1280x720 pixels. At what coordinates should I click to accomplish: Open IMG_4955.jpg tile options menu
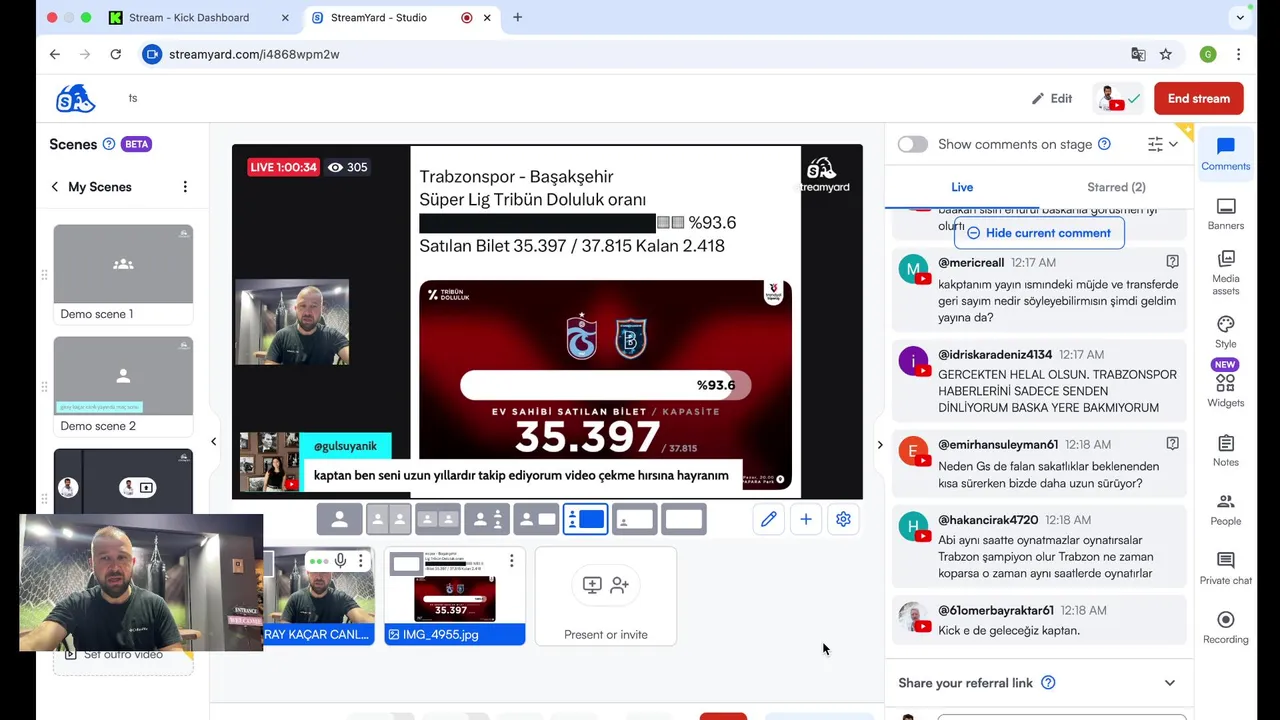[x=511, y=561]
